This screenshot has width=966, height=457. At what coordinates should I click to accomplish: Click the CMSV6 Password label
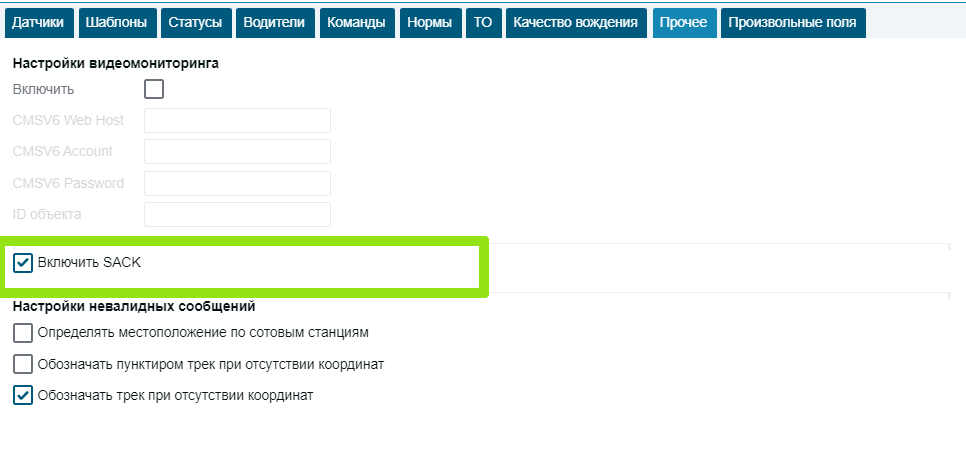tap(68, 183)
